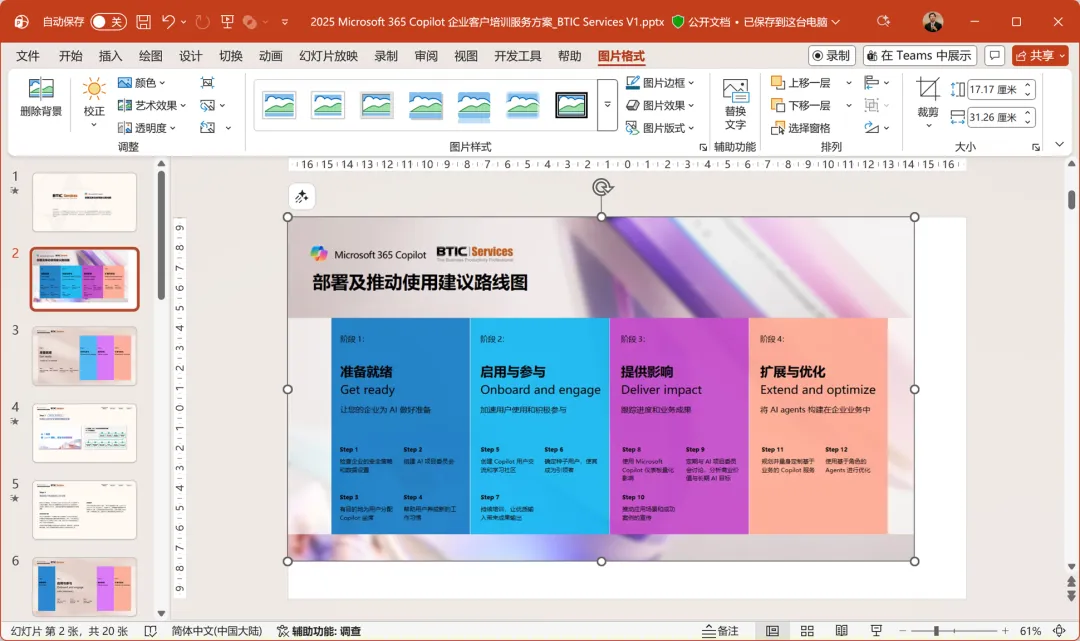
Task: Click the Crop tool icon
Action: [x=928, y=89]
